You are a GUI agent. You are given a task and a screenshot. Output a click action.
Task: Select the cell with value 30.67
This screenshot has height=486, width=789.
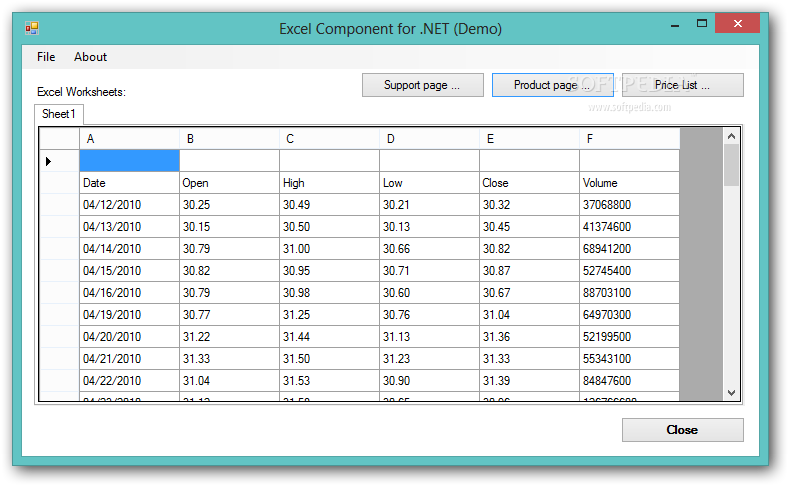[529, 293]
